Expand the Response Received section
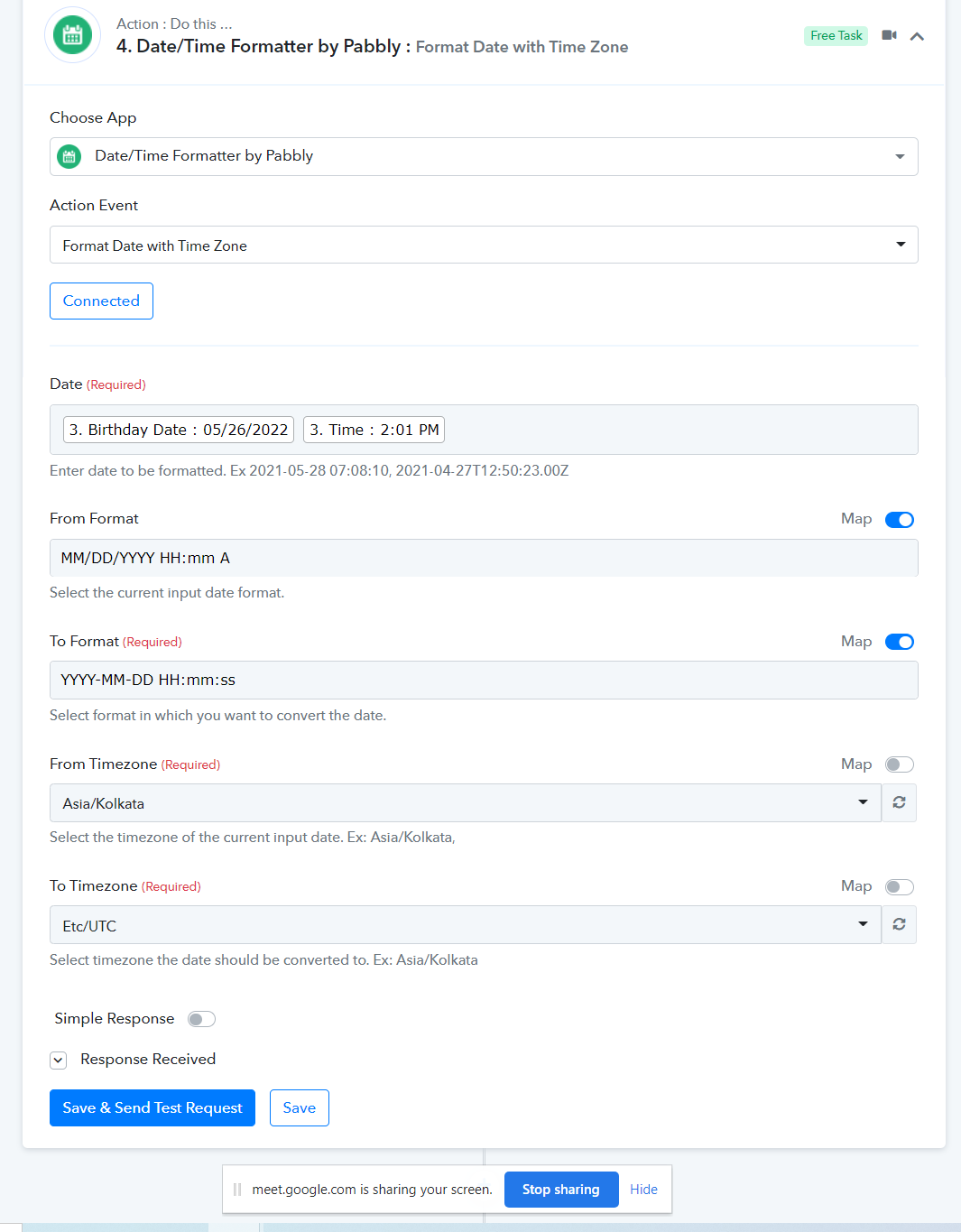This screenshot has height=1232, width=961. 59,1060
